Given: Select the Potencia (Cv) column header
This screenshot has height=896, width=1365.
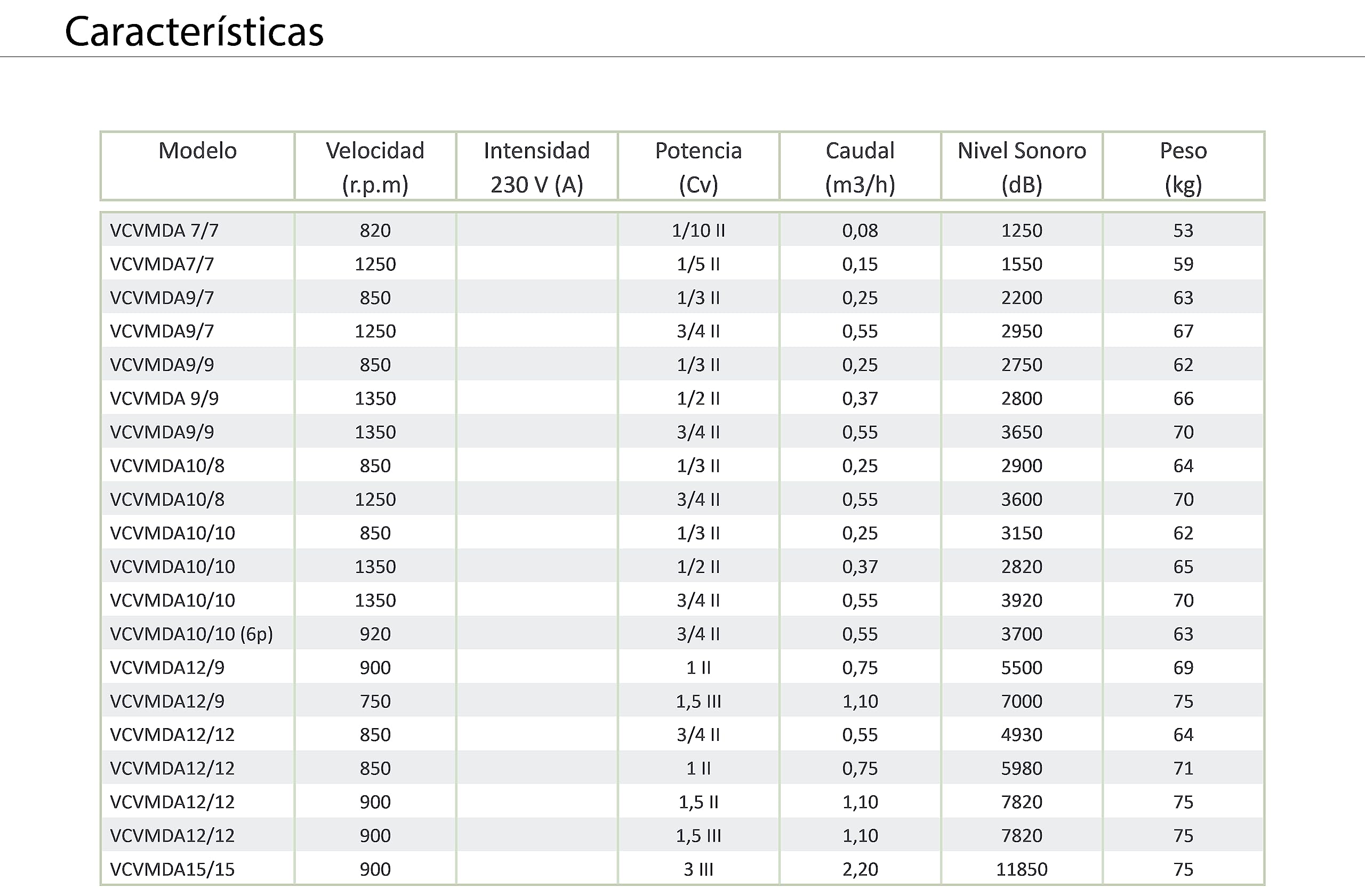Looking at the screenshot, I should point(698,167).
